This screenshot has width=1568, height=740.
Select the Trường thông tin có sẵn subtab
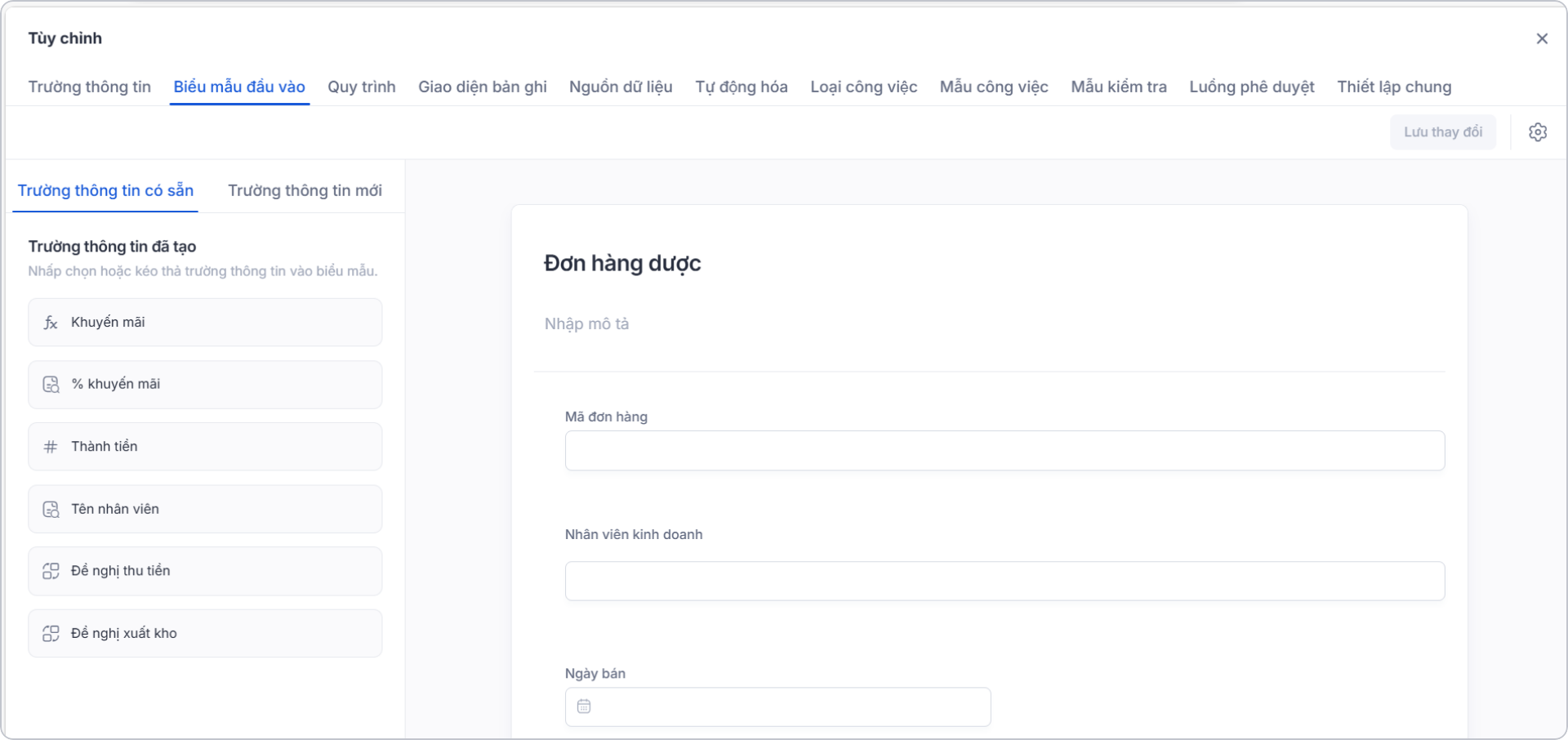[x=105, y=190]
